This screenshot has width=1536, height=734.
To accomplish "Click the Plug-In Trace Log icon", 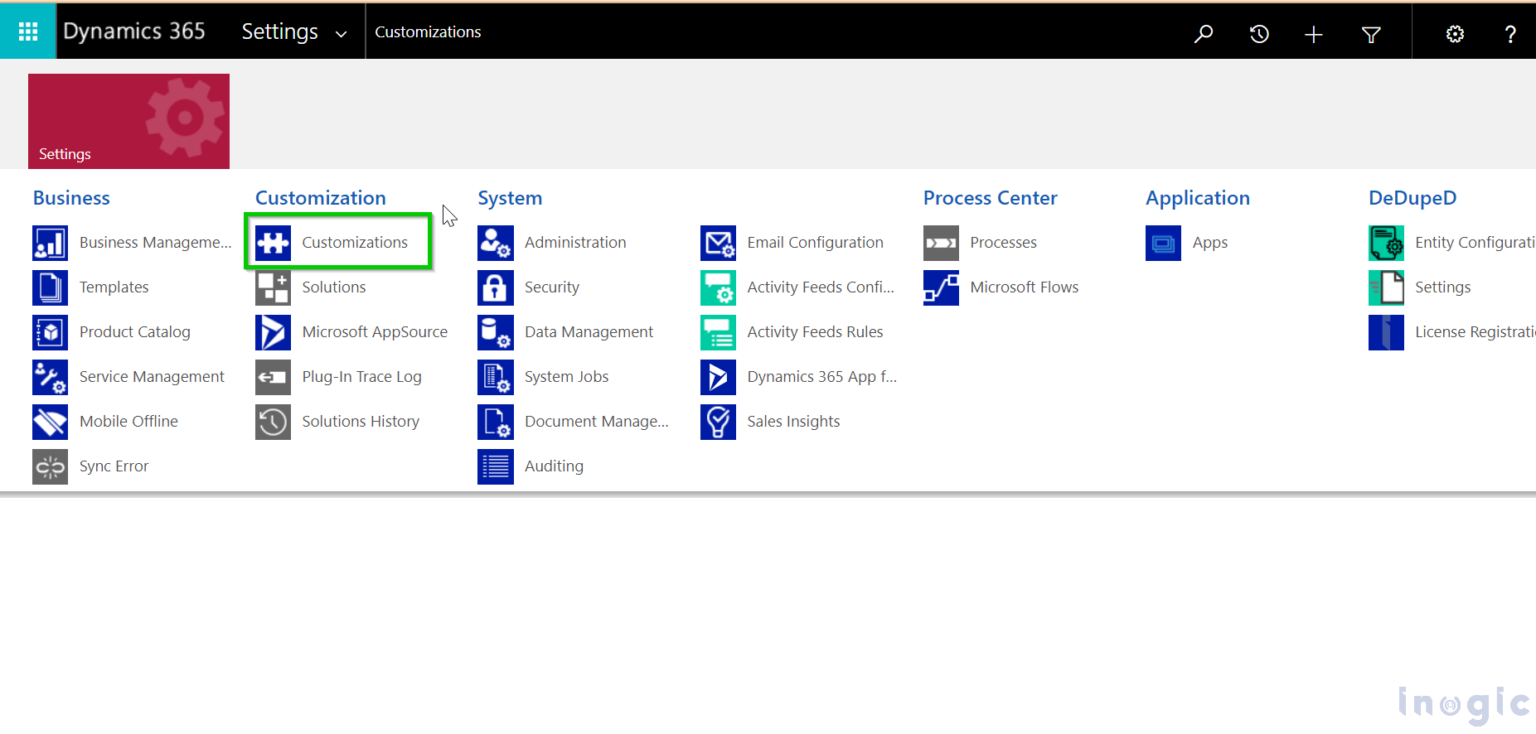I will click(x=273, y=377).
